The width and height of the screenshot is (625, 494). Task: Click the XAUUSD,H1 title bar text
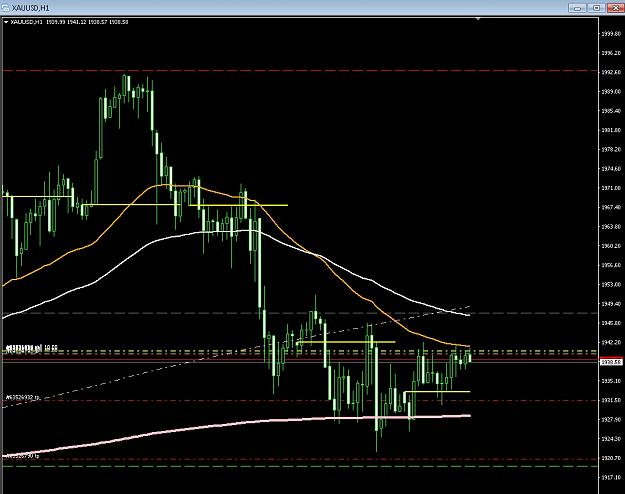pos(31,8)
